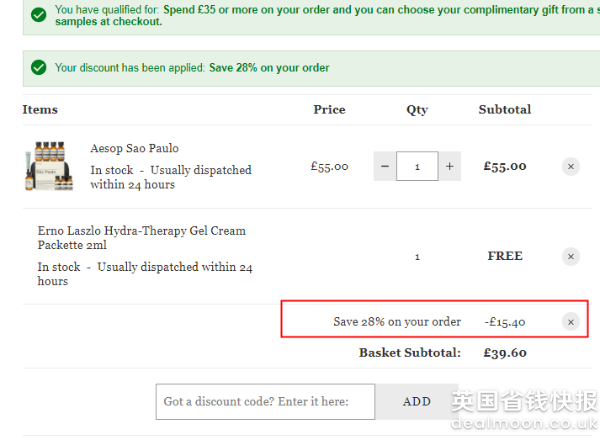Screen dimensions: 600x440
Task: Increase Aesop Sao Paulo quantity with plus
Action: click(450, 166)
